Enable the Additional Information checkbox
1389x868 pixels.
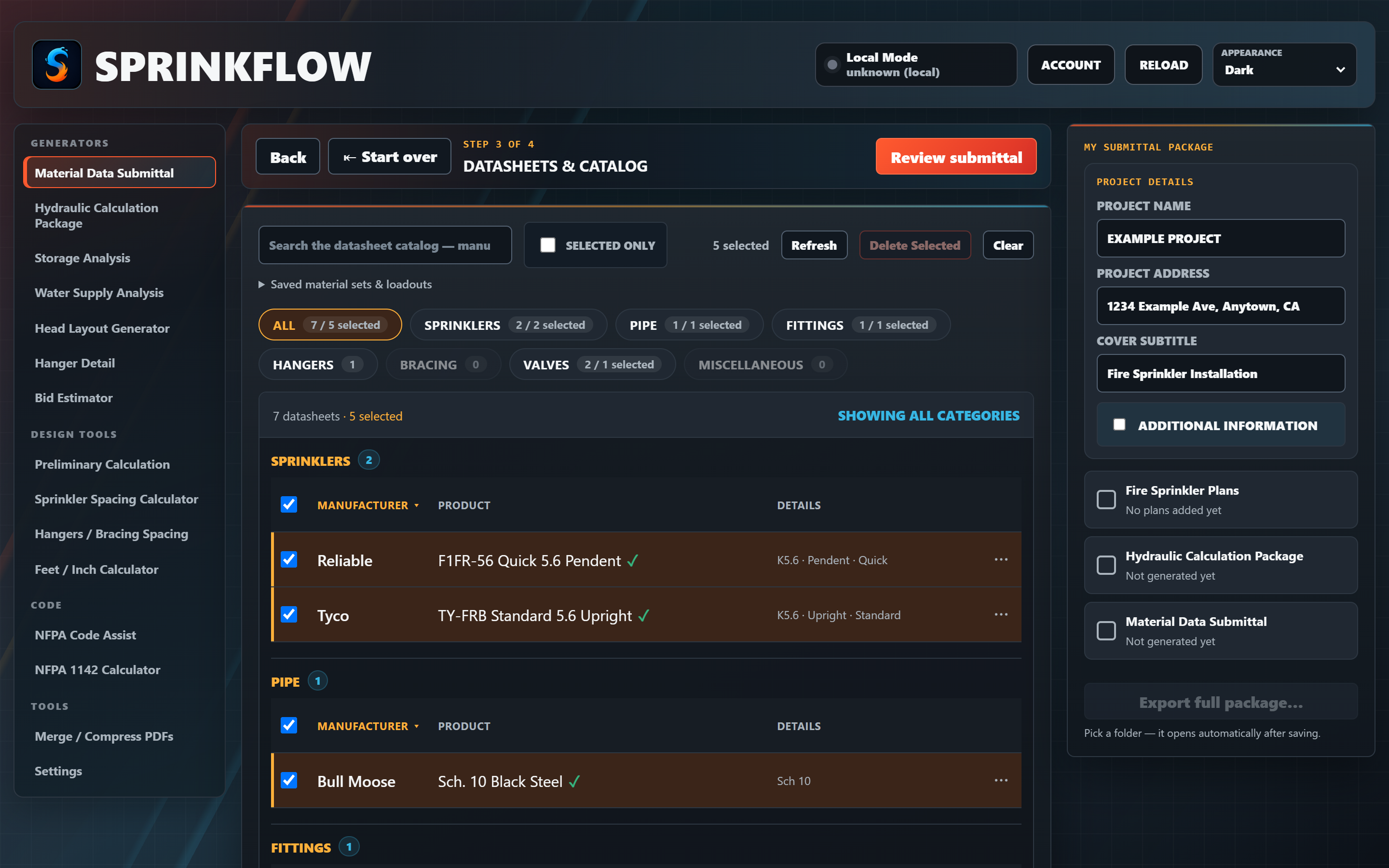pyautogui.click(x=1119, y=425)
